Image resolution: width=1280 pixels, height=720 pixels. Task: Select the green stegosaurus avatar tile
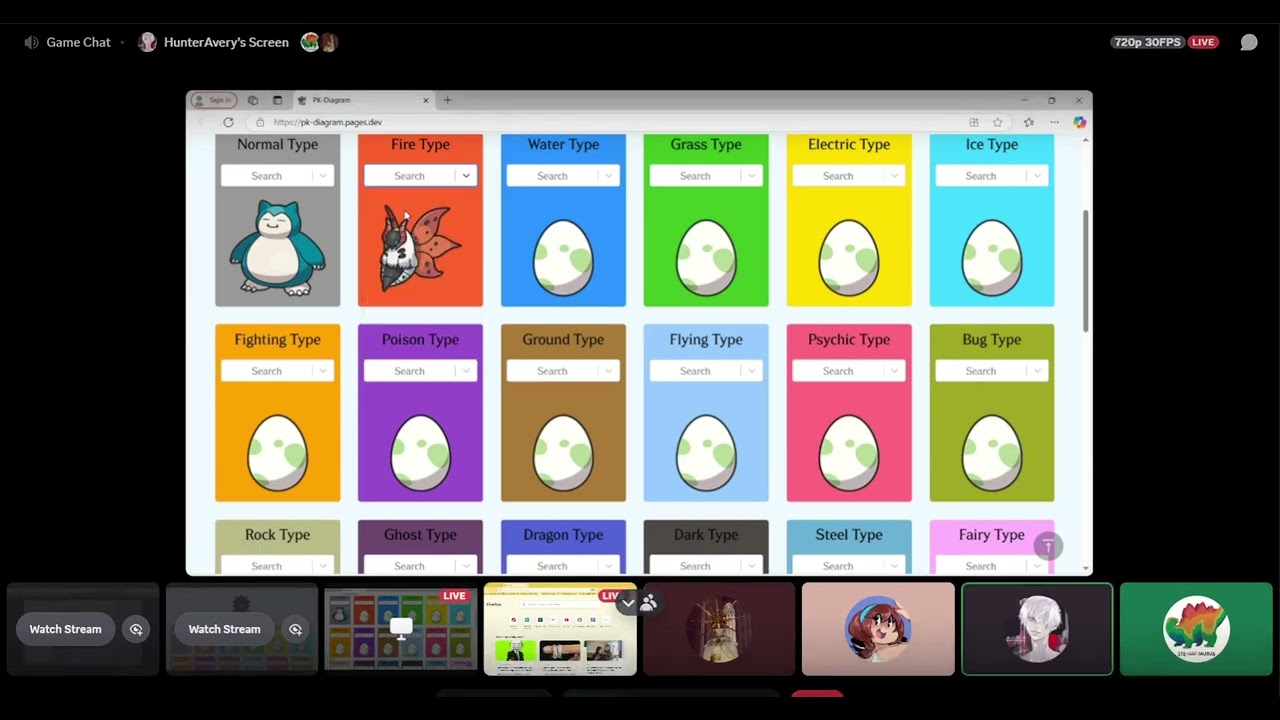(1196, 629)
